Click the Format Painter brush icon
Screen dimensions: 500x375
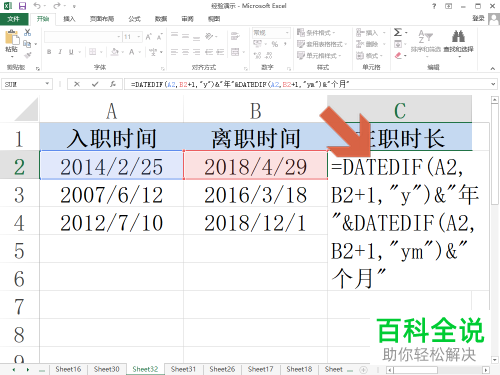pos(28,55)
